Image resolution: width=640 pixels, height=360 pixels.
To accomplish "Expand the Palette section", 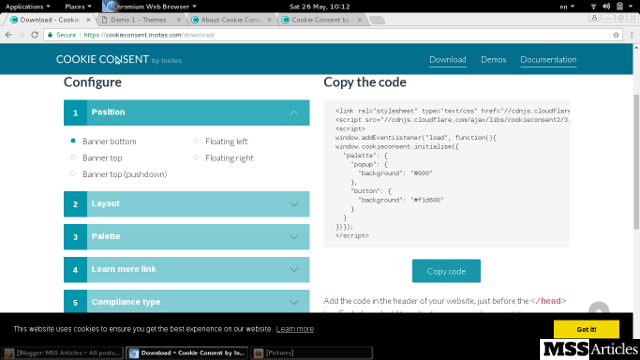I will [187, 237].
